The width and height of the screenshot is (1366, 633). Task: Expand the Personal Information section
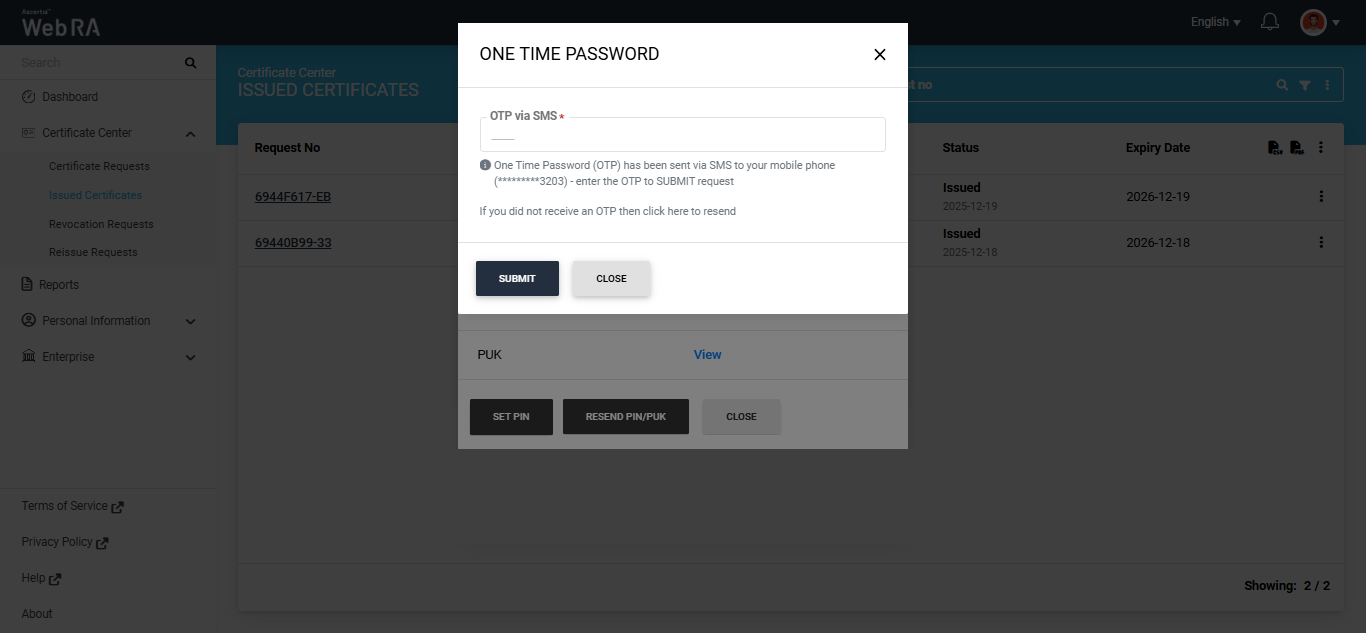tap(191, 322)
